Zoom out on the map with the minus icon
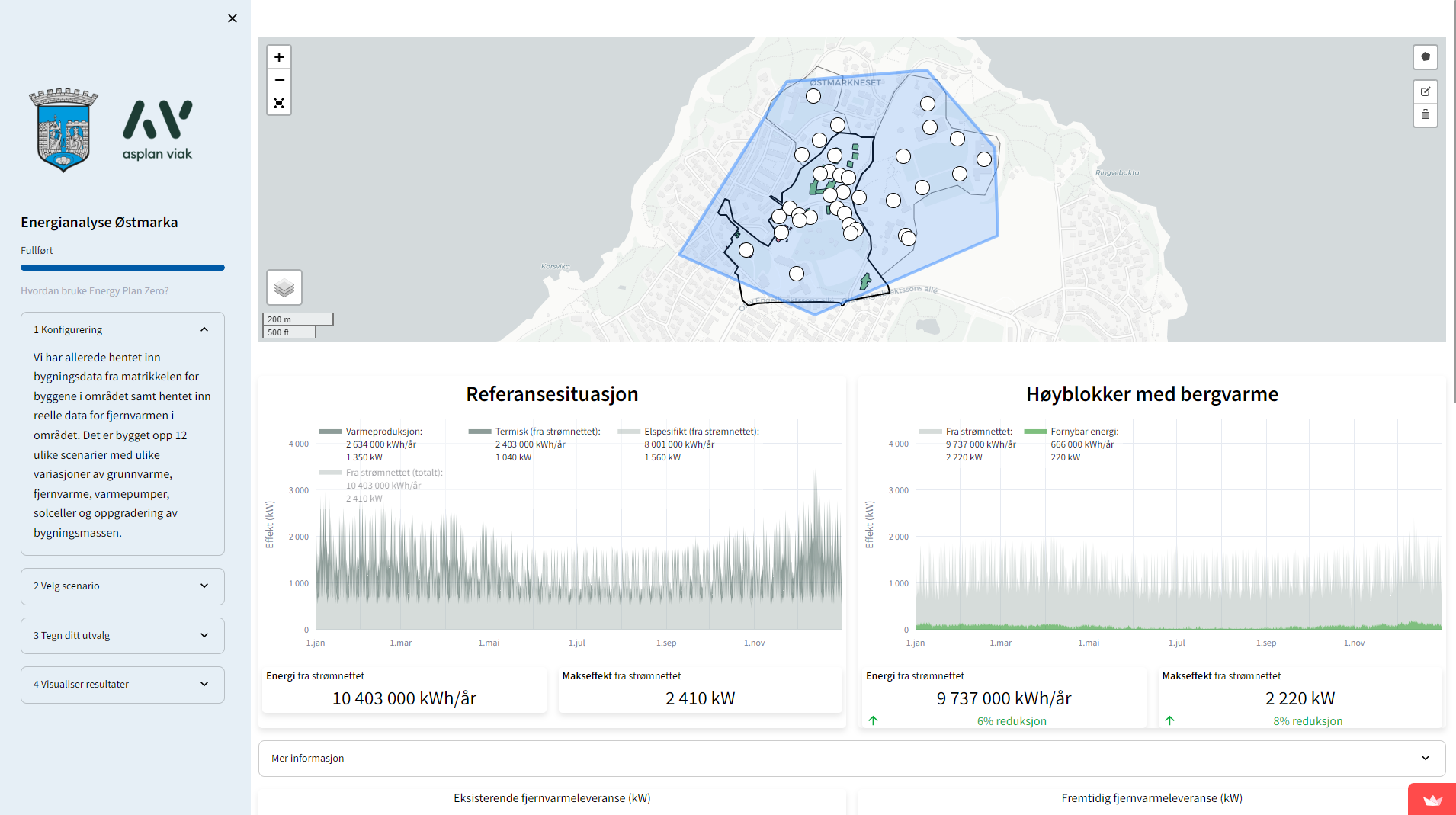 point(278,80)
